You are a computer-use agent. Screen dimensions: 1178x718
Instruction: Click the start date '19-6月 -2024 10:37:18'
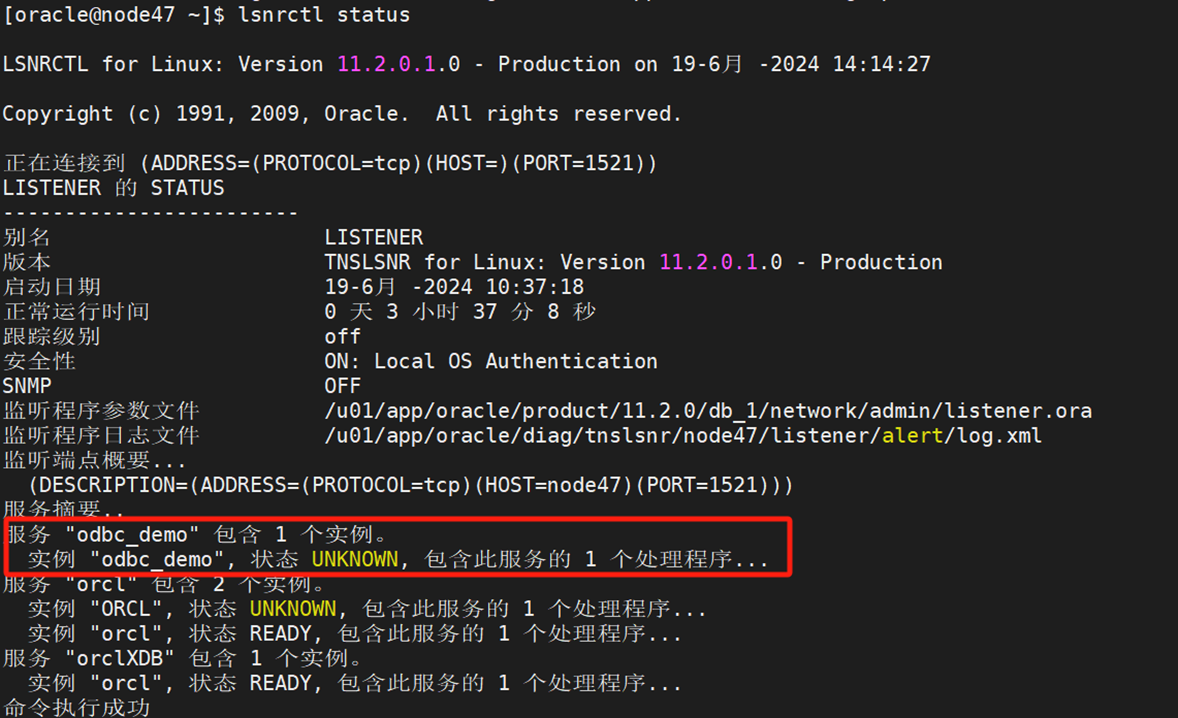[454, 287]
